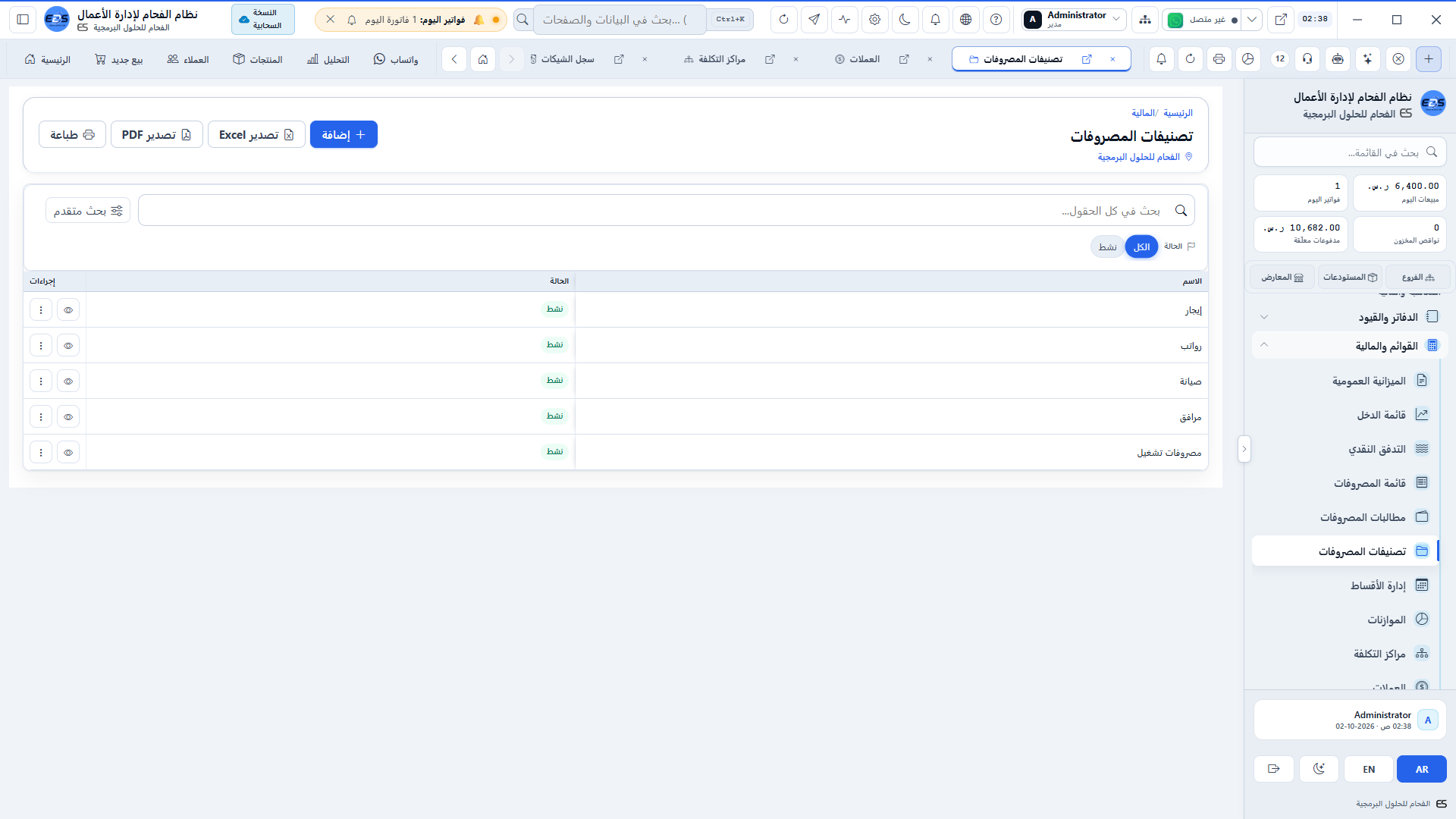
Task: Open settings gear icon in top bar
Action: coord(874,20)
